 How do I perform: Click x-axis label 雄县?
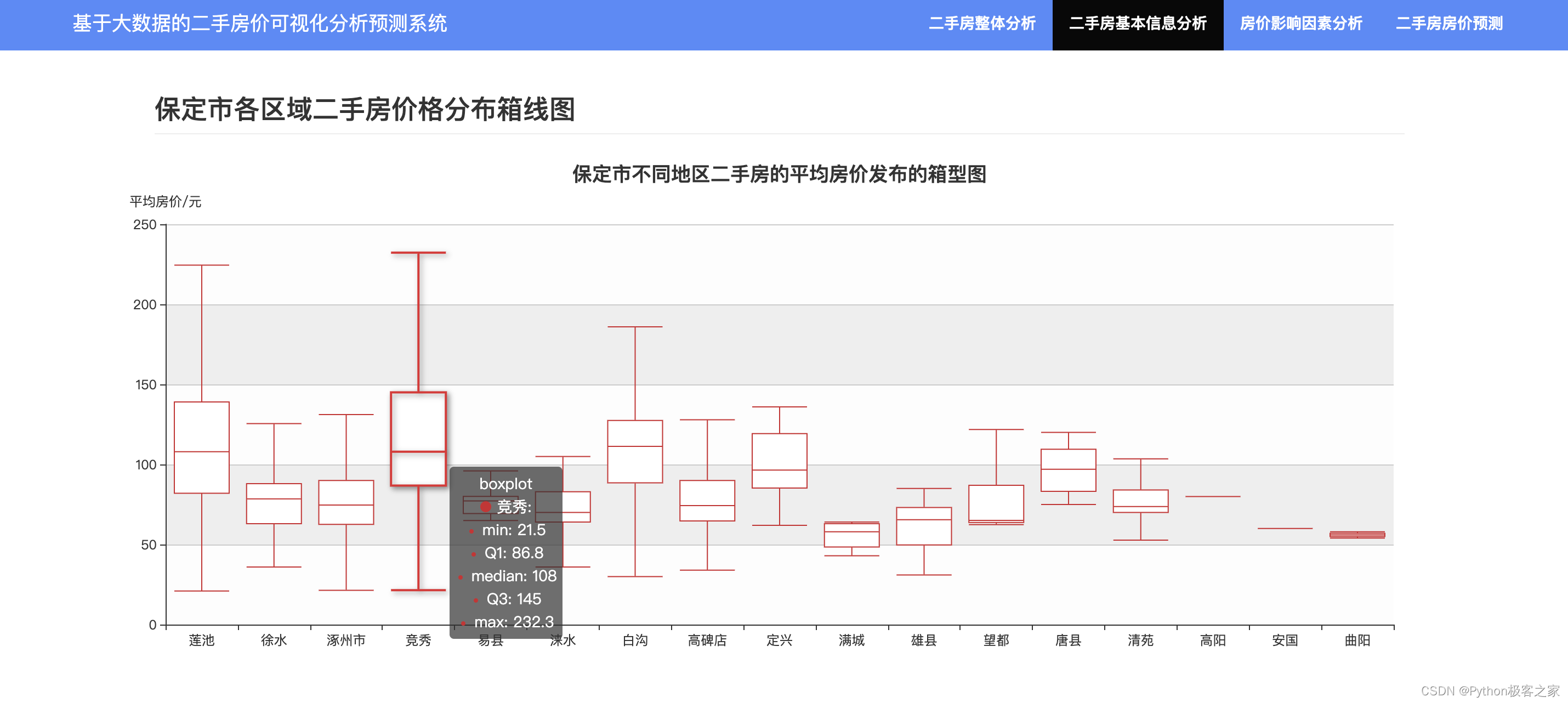(923, 640)
